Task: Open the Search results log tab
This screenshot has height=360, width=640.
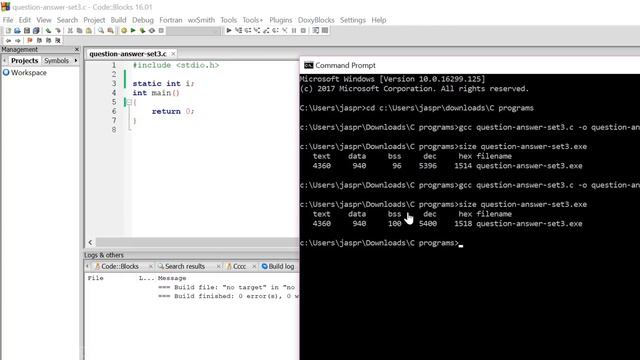Action: (184, 266)
